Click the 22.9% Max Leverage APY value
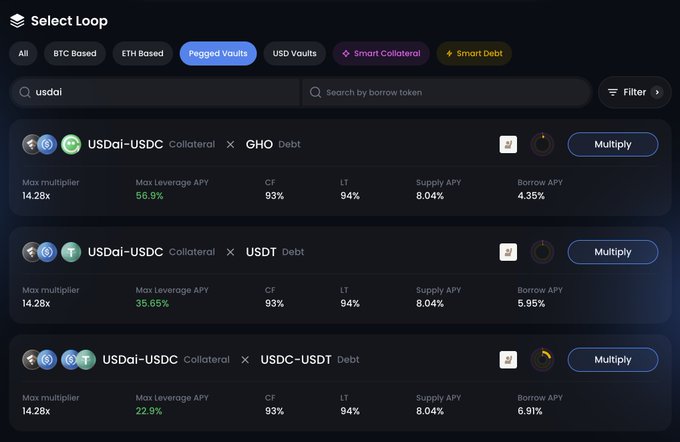The height and width of the screenshot is (442, 680). (149, 411)
